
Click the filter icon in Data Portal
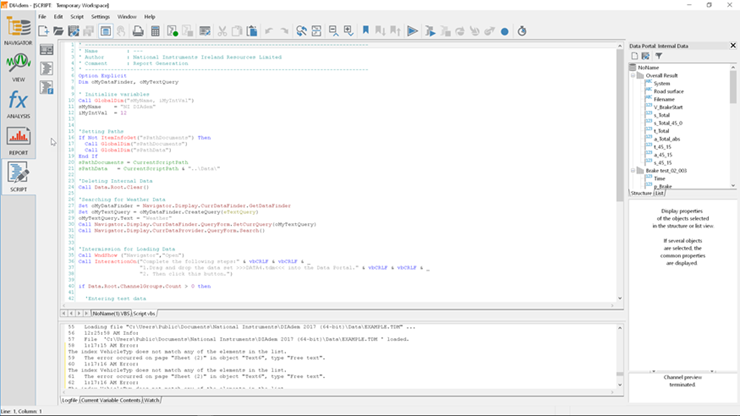click(659, 57)
